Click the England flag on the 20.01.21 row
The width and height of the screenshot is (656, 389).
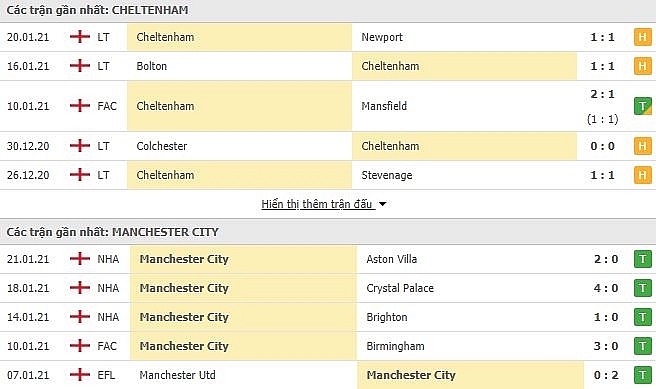coord(80,37)
